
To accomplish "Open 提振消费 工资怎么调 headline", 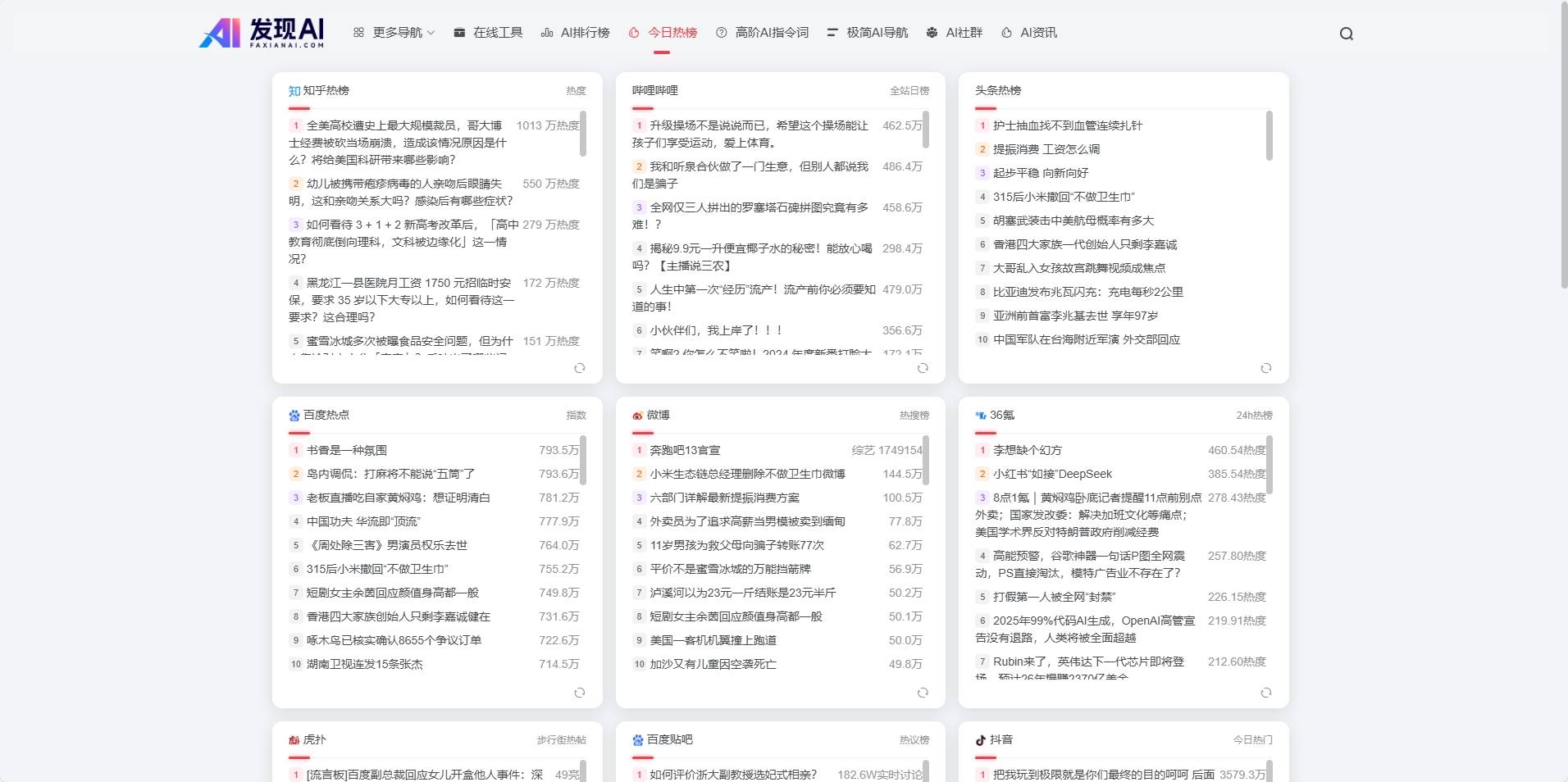I will tap(1046, 149).
